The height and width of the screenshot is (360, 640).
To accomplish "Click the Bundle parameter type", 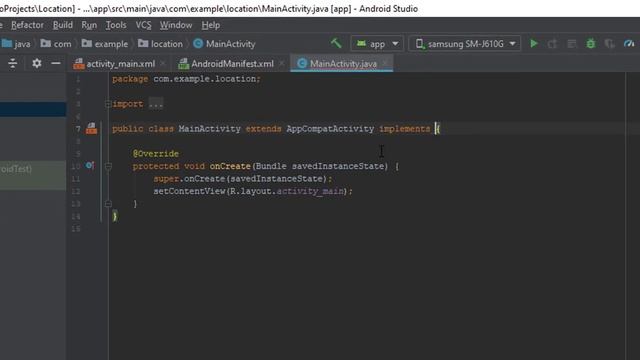I will click(271, 166).
